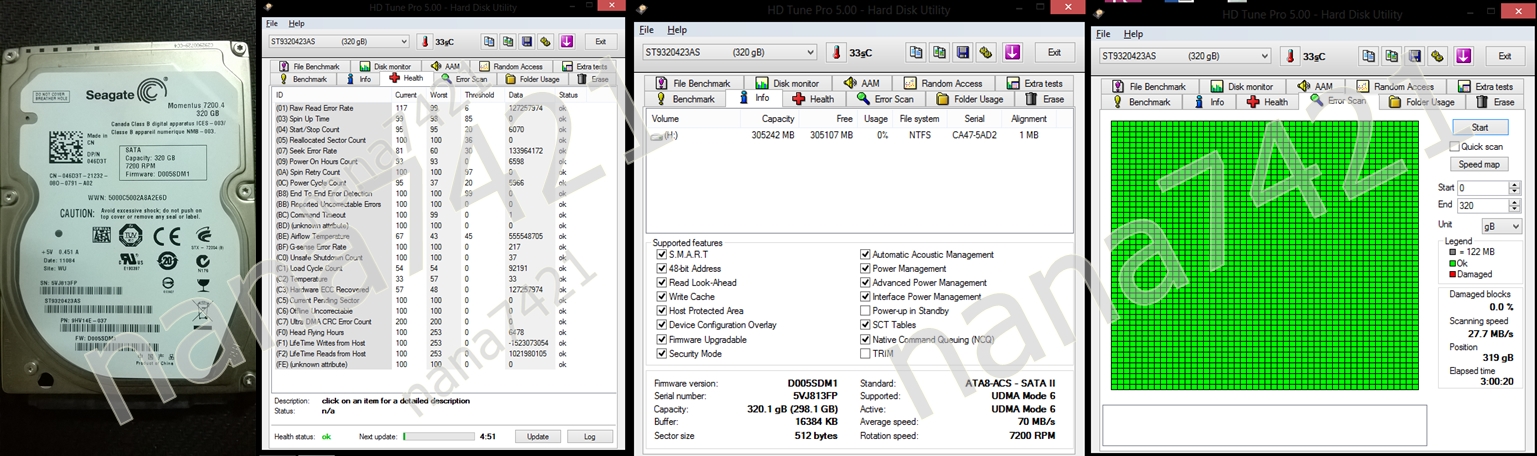This screenshot has height=456, width=1537.
Task: Click the Speed map button
Action: 1480,164
